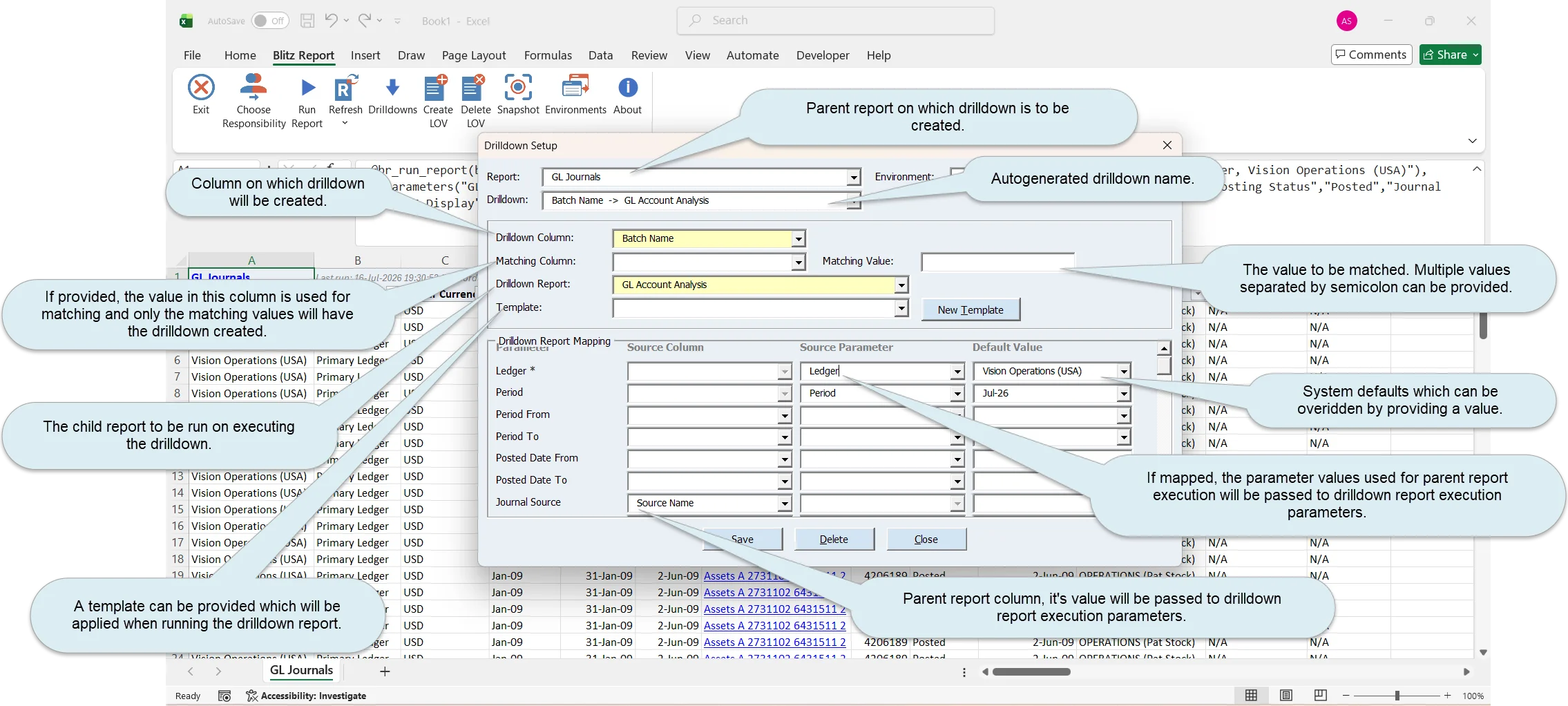Click the macro recording icon in status bar

tap(224, 696)
